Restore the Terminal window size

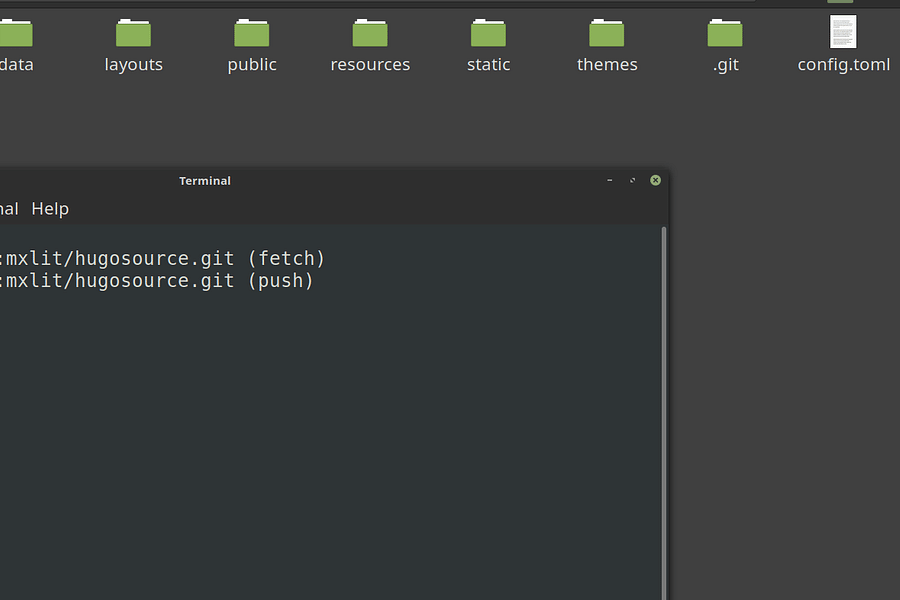(632, 180)
